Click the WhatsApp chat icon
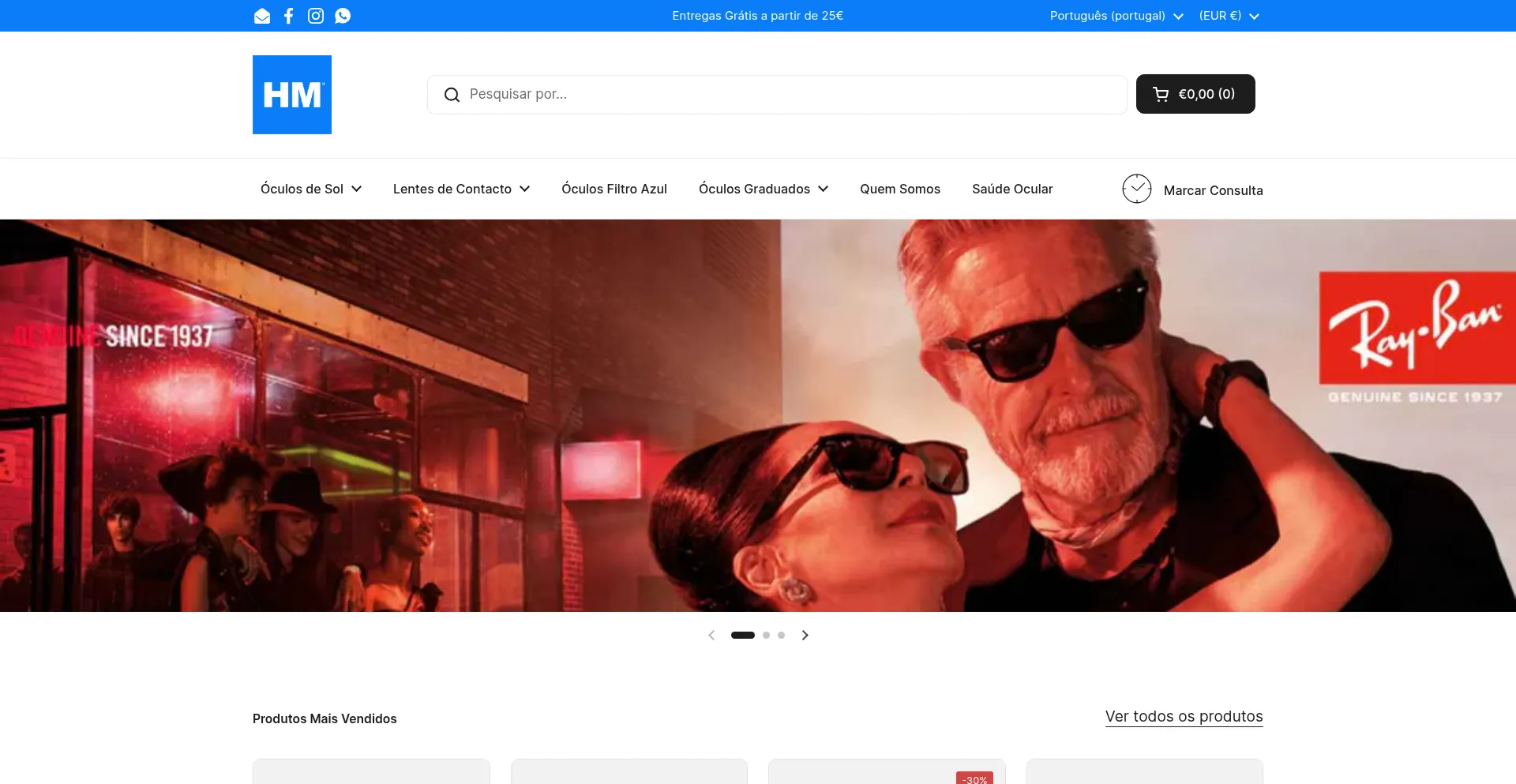 343,16
